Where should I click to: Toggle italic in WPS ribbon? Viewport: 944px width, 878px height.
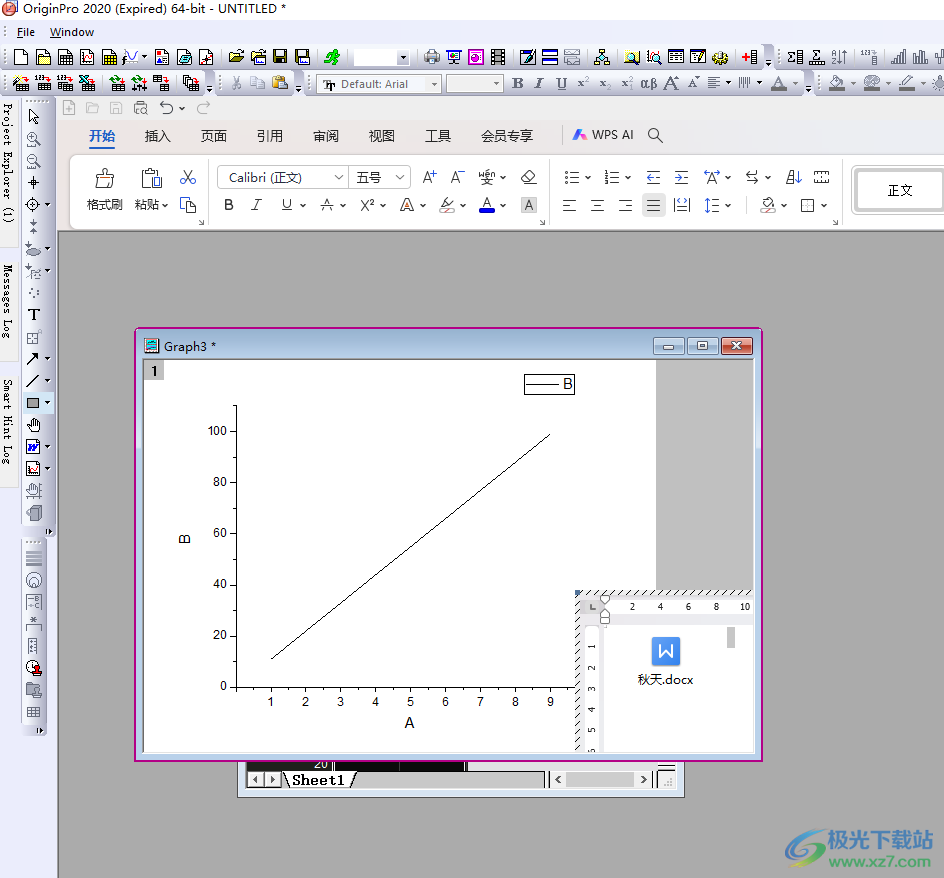click(256, 205)
